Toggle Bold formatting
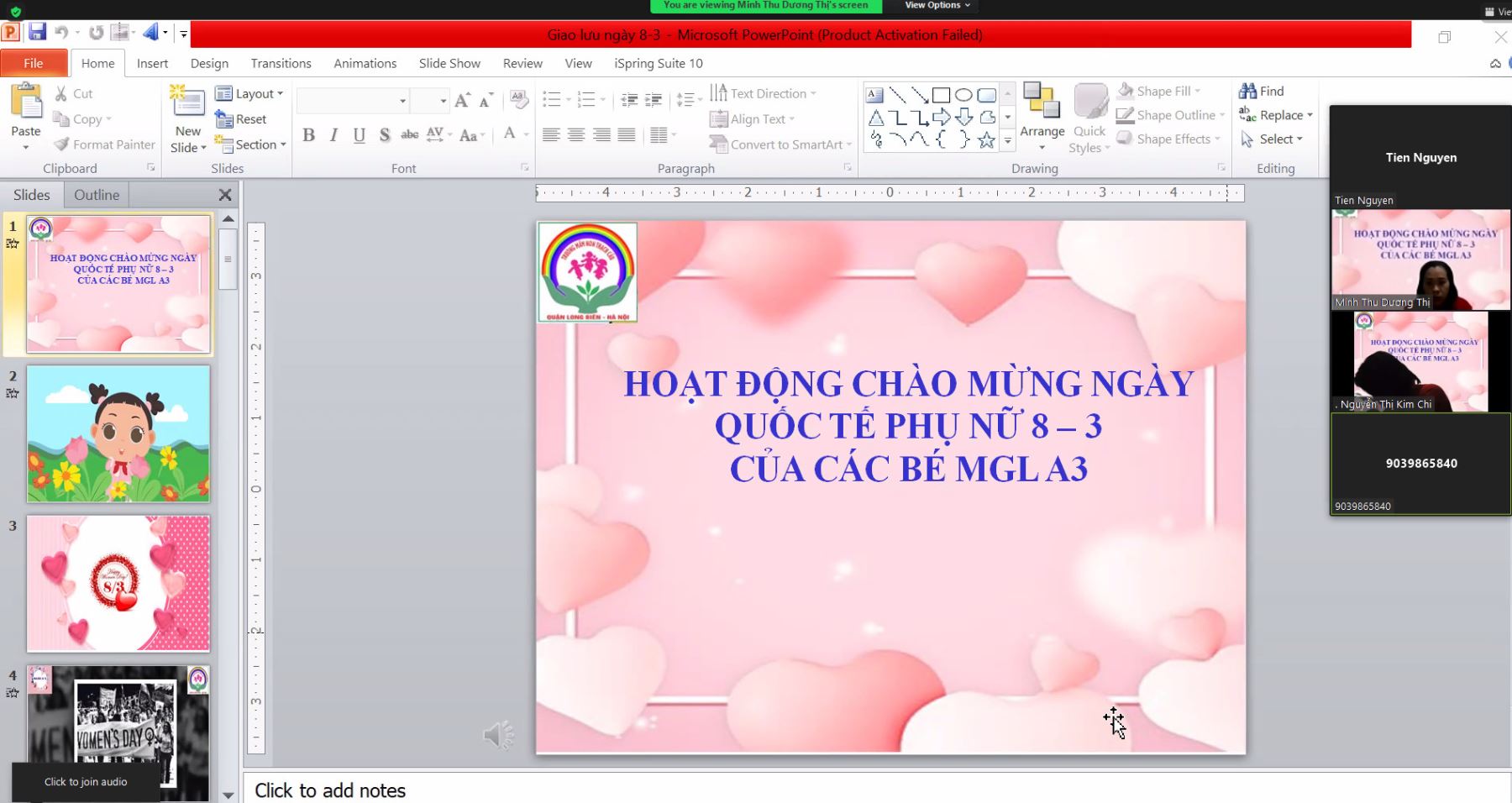 308,135
